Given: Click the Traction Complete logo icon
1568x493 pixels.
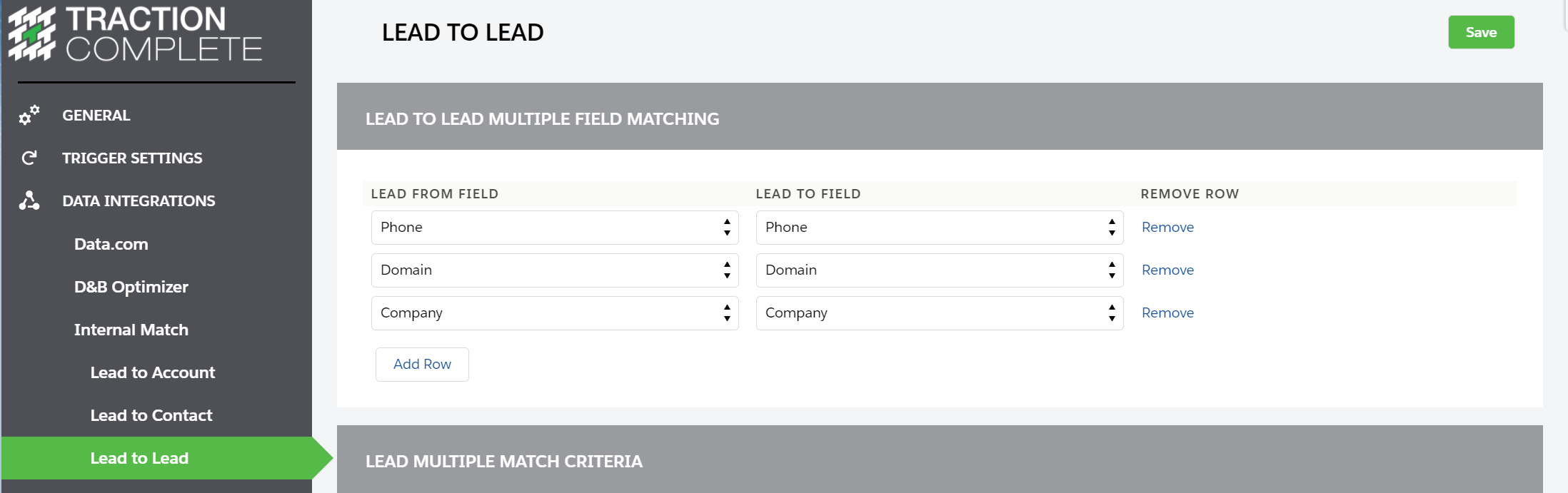Looking at the screenshot, I should (31, 34).
